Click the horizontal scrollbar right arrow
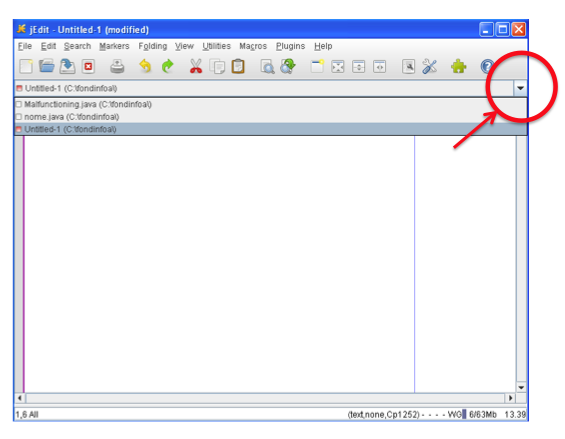The width and height of the screenshot is (565, 439). pyautogui.click(x=510, y=398)
